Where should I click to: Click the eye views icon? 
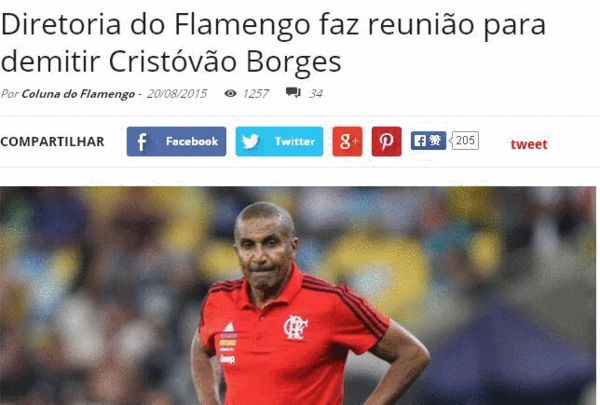(230, 93)
